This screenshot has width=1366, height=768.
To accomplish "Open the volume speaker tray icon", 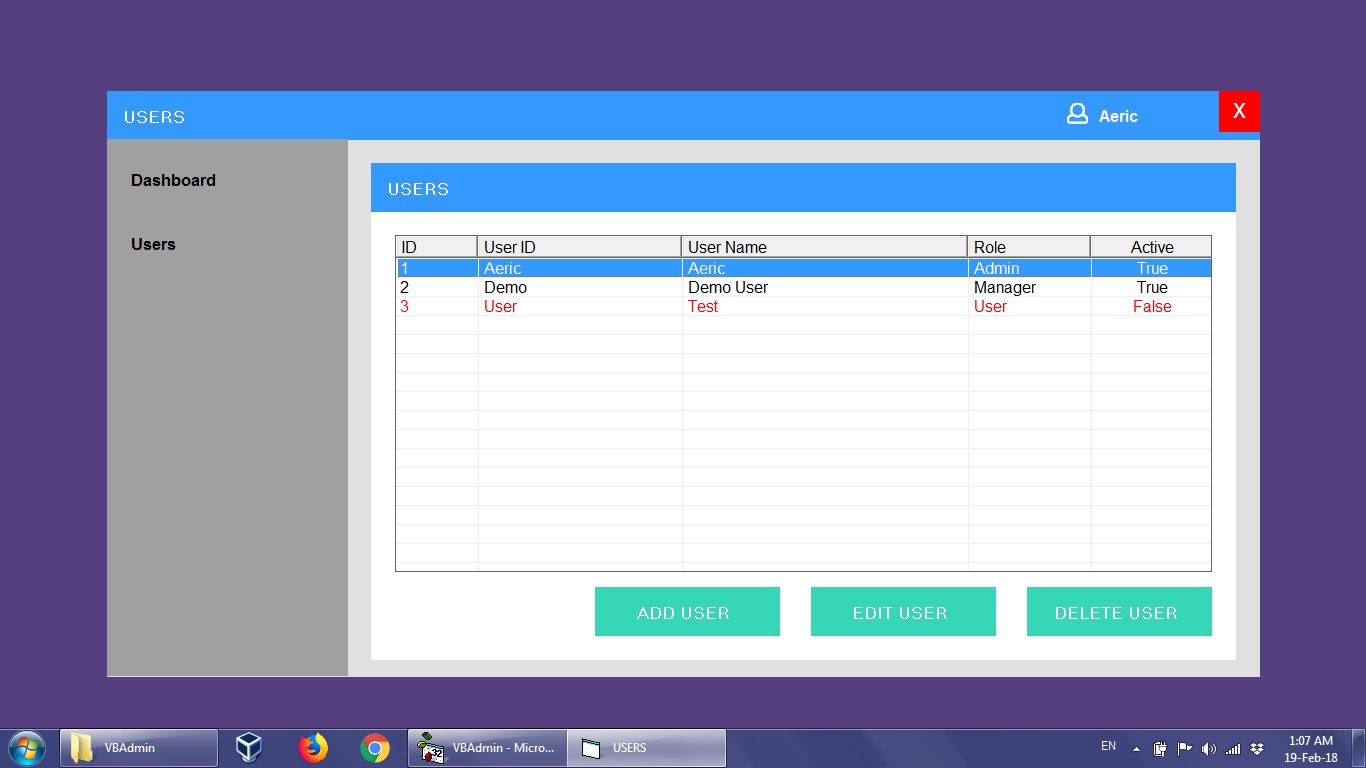I will click(1208, 748).
